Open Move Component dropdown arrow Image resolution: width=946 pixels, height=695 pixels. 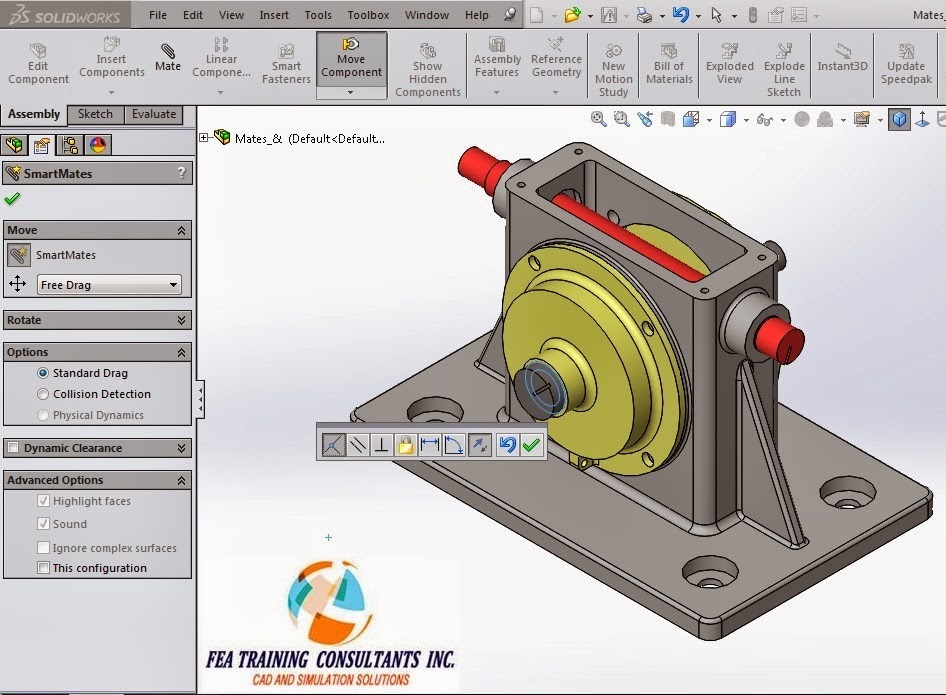click(351, 92)
